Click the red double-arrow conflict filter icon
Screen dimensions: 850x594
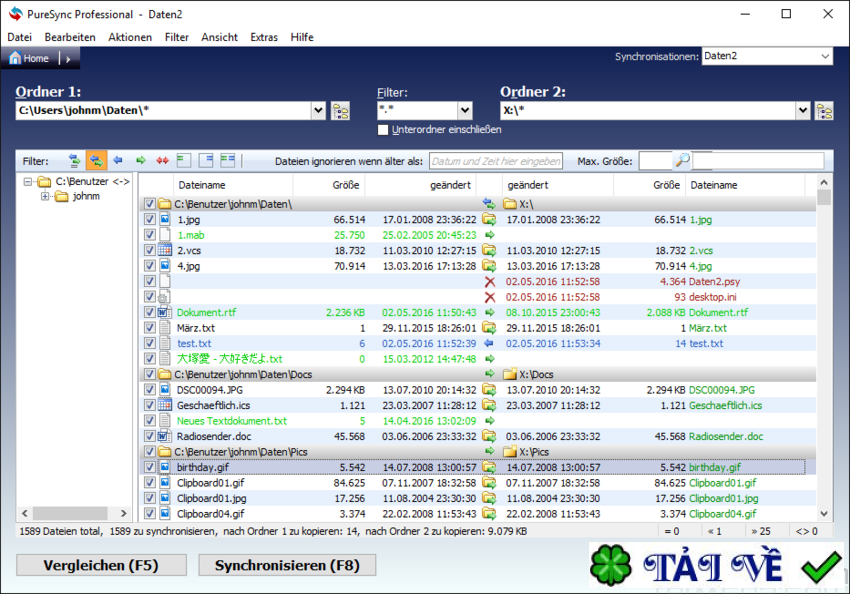pyautogui.click(x=160, y=160)
